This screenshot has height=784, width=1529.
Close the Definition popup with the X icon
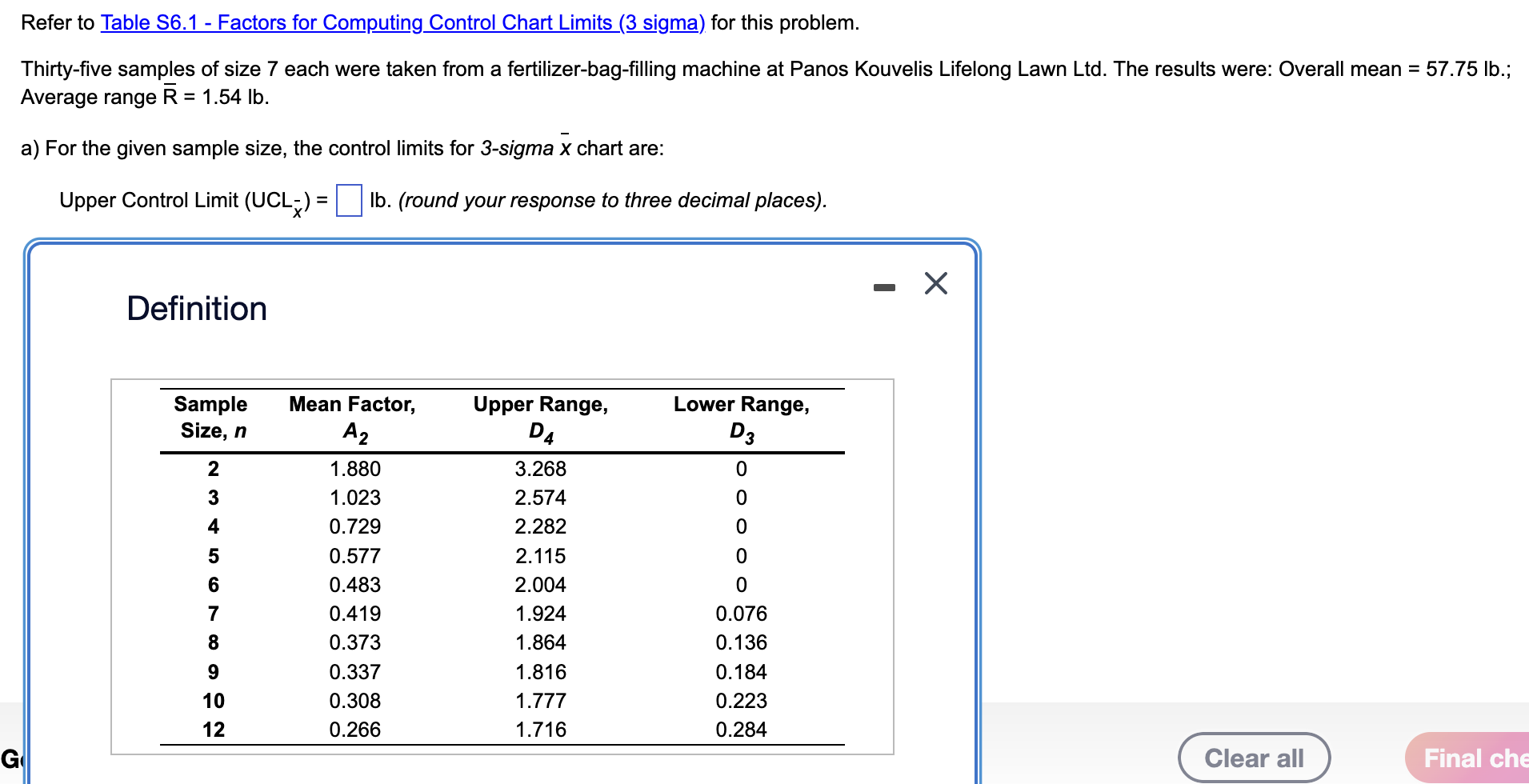click(936, 283)
